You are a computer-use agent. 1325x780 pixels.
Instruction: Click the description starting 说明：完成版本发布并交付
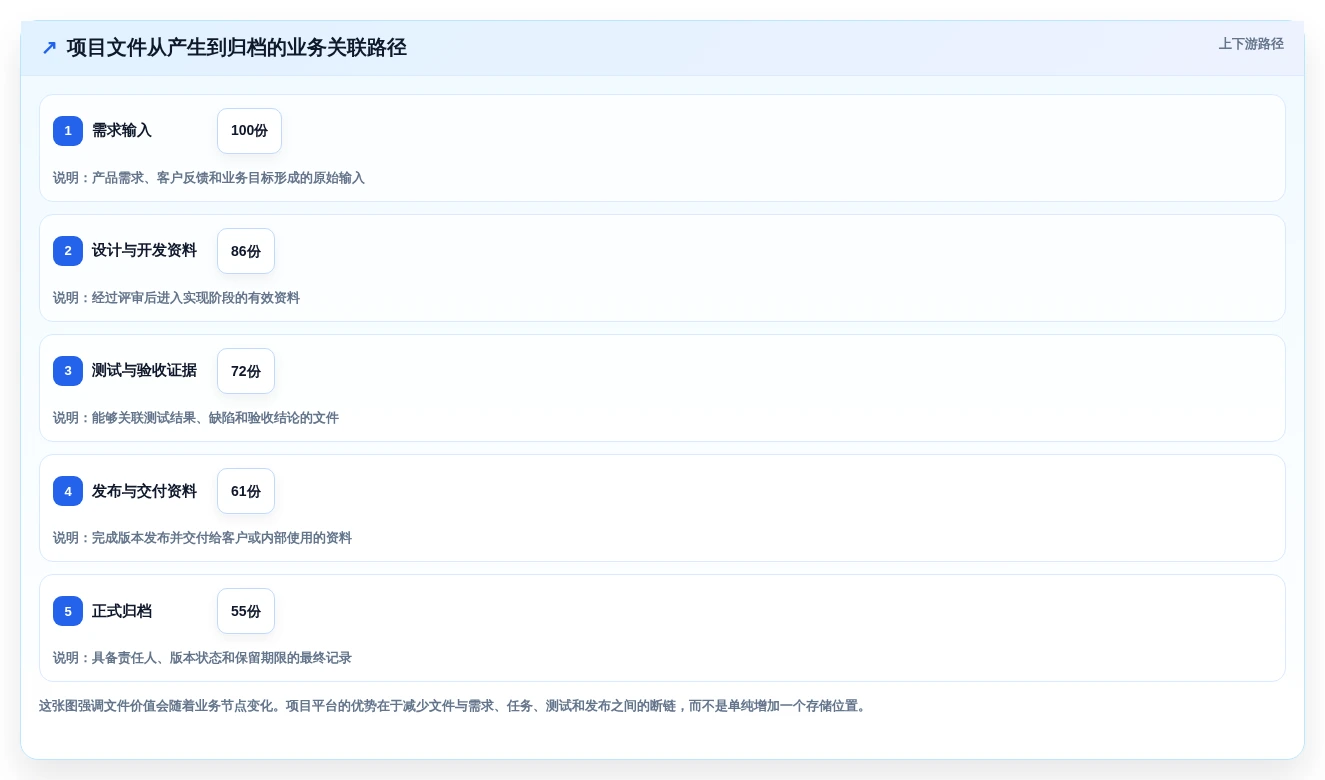[202, 538]
